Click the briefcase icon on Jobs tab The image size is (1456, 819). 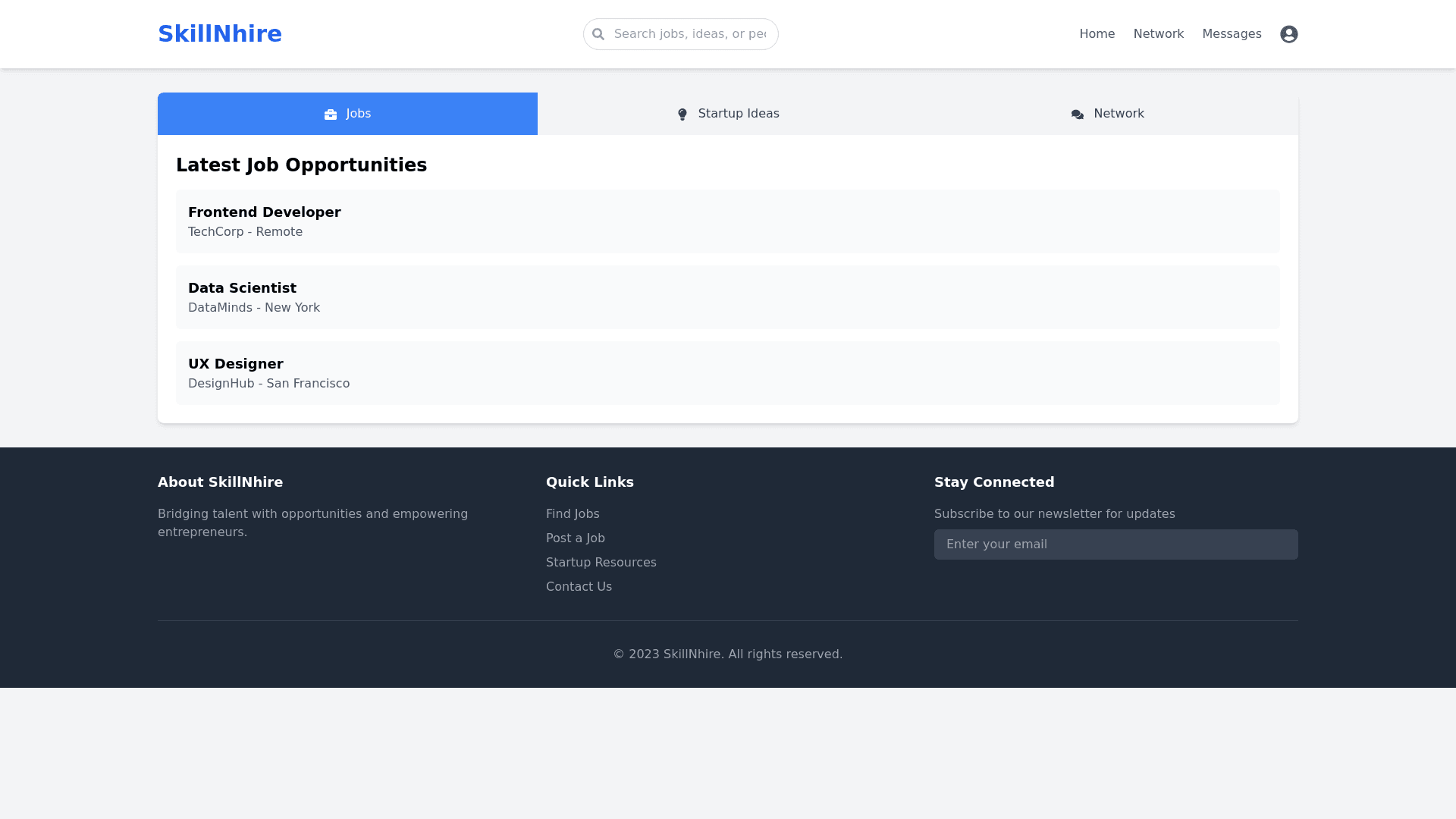pos(331,115)
